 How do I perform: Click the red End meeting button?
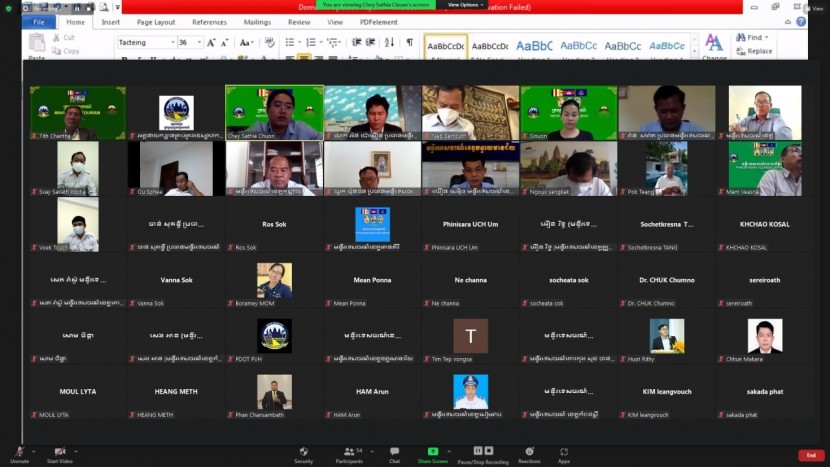811,455
